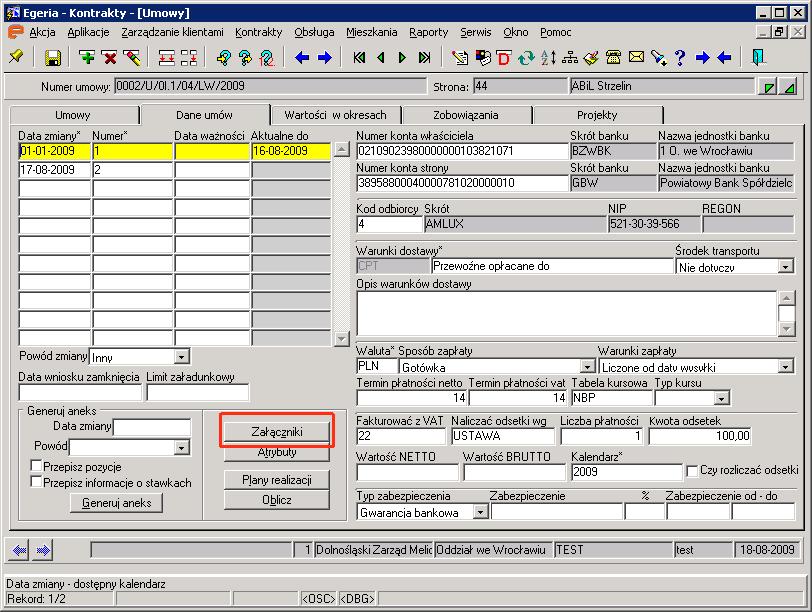Expand the Powód zmiany dropdown

pyautogui.click(x=181, y=357)
